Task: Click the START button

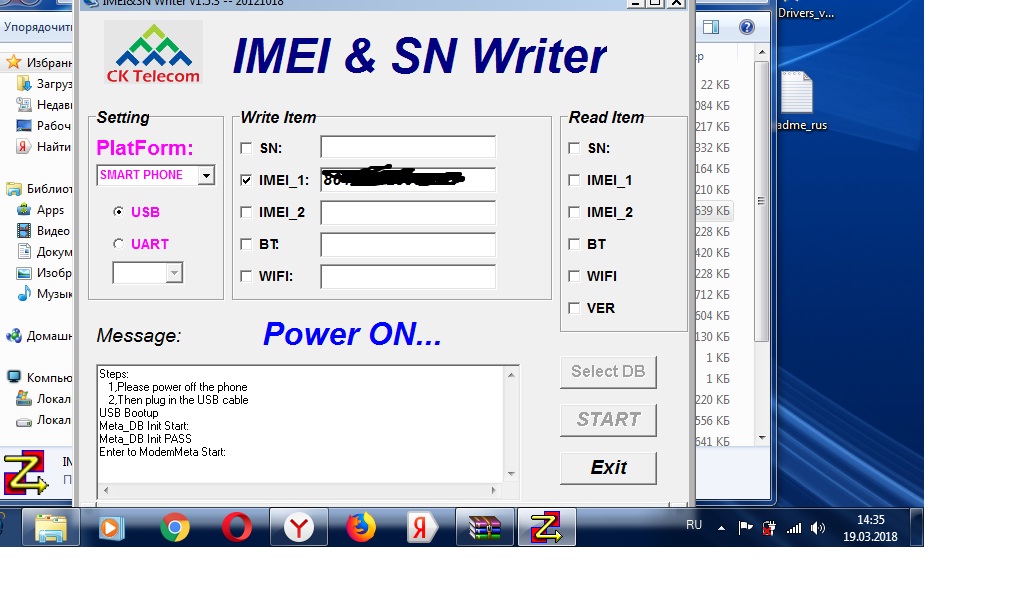Action: (608, 420)
